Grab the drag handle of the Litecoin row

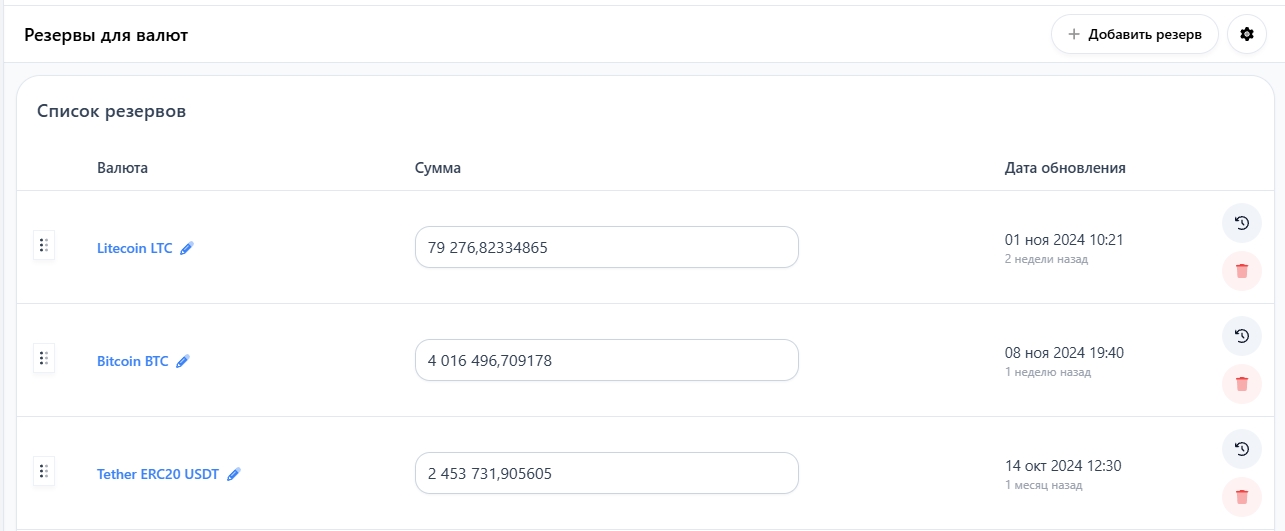[44, 245]
